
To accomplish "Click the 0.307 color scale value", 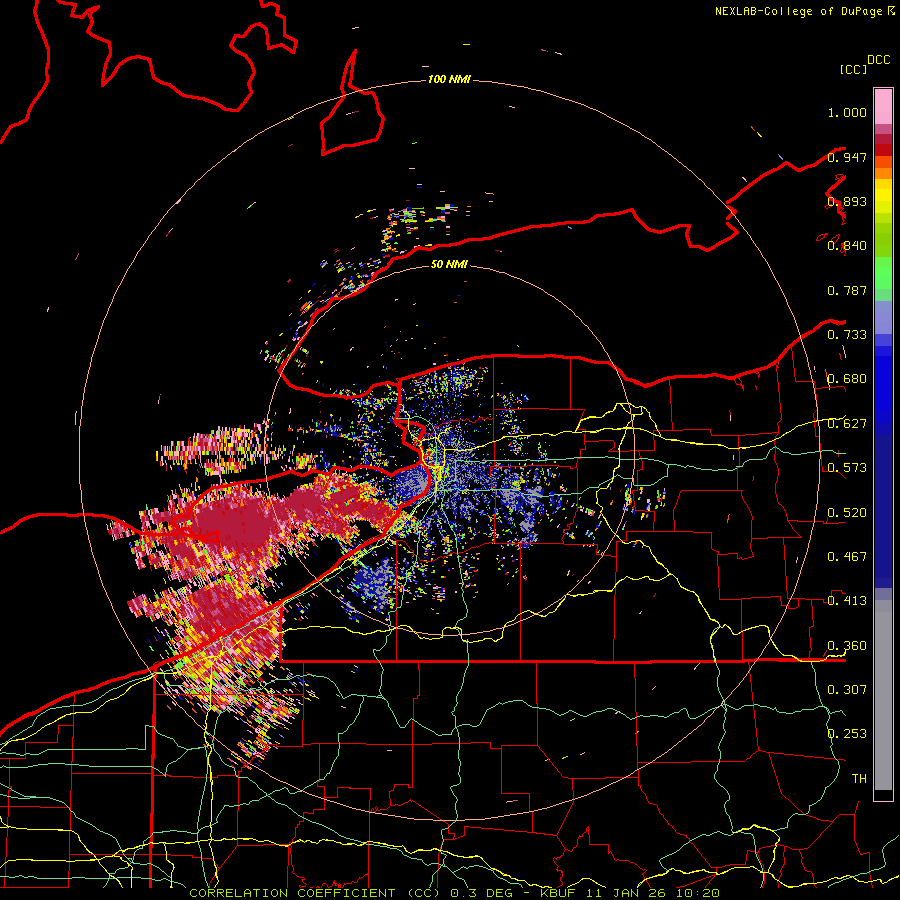I will (x=847, y=690).
